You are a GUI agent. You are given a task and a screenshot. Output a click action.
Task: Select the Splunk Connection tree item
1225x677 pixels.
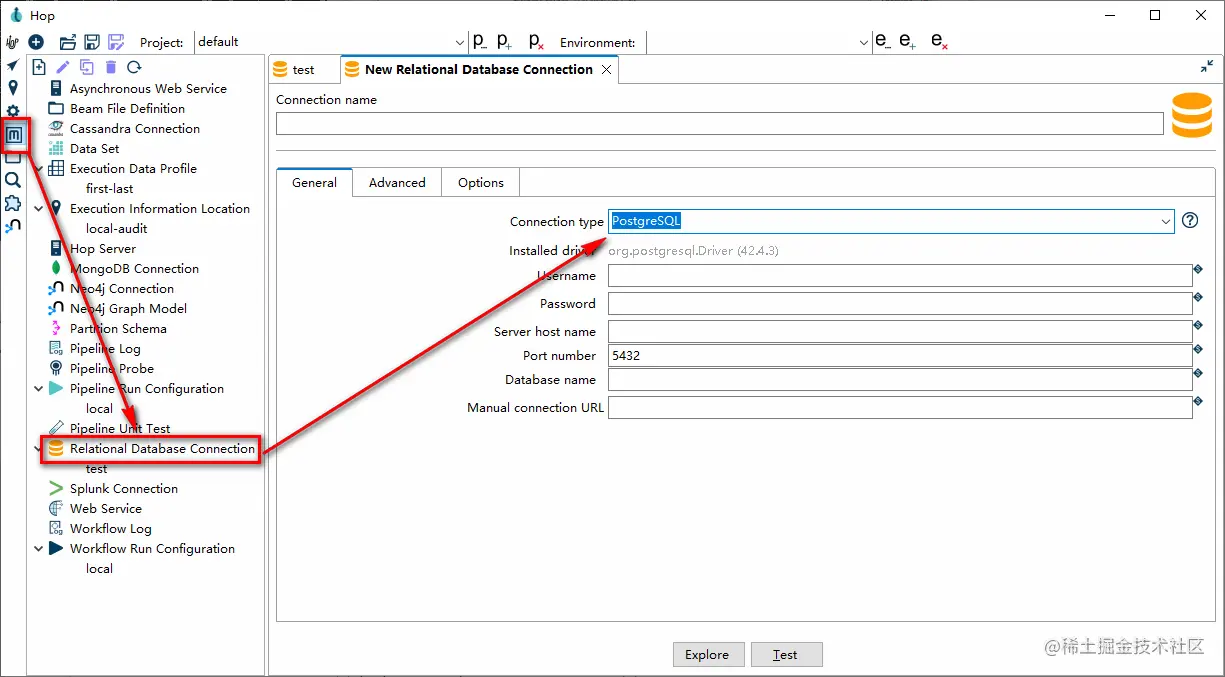click(124, 489)
